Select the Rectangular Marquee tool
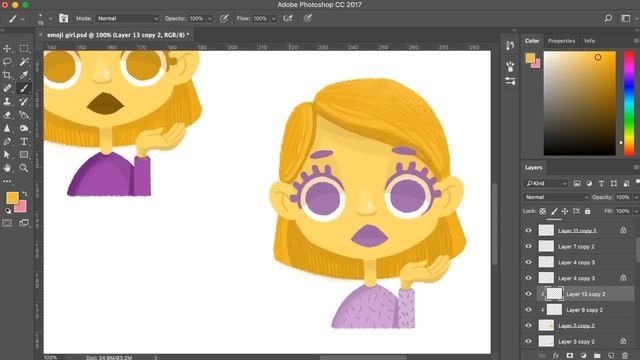Viewport: 640px width, 360px height. point(24,49)
